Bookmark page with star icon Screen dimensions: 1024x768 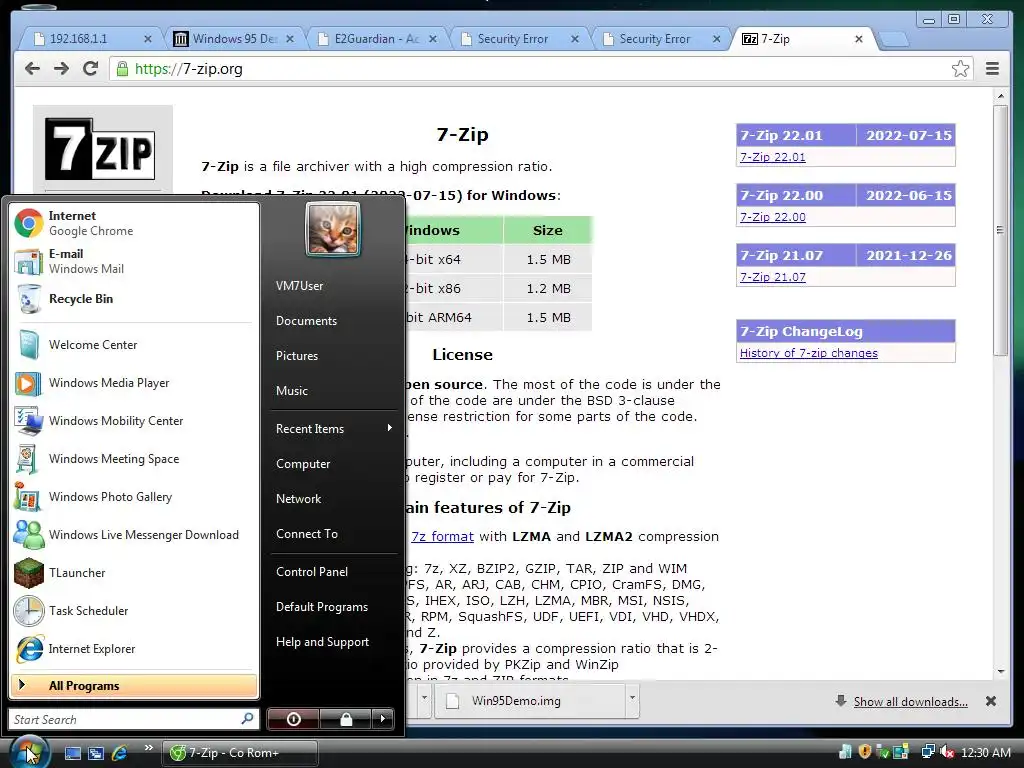point(960,69)
